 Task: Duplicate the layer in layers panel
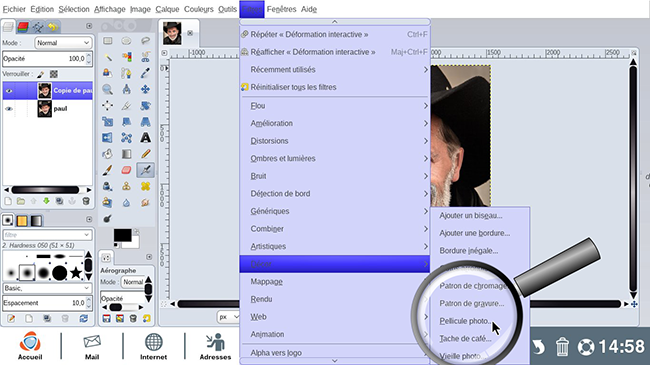[x=59, y=201]
